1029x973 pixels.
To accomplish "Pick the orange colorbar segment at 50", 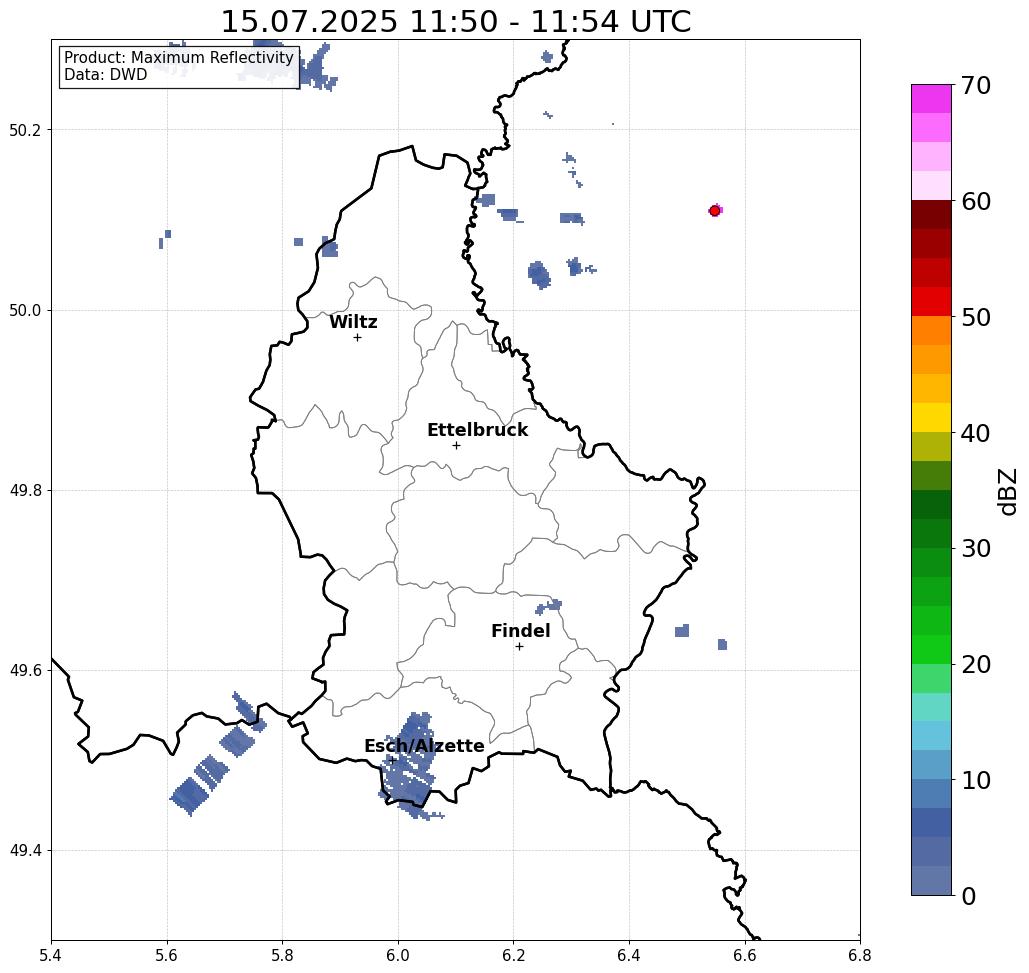I will point(931,331).
